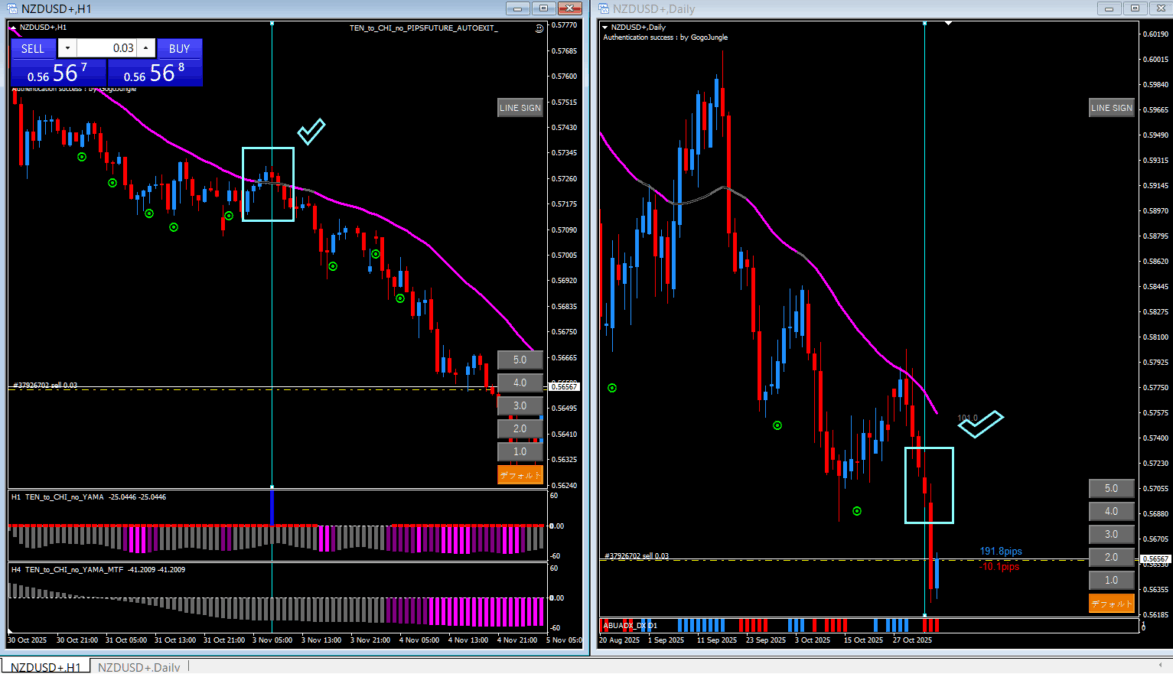Toggle LINE SIGN on the Daily chart
The image size is (1173, 674).
click(1111, 108)
